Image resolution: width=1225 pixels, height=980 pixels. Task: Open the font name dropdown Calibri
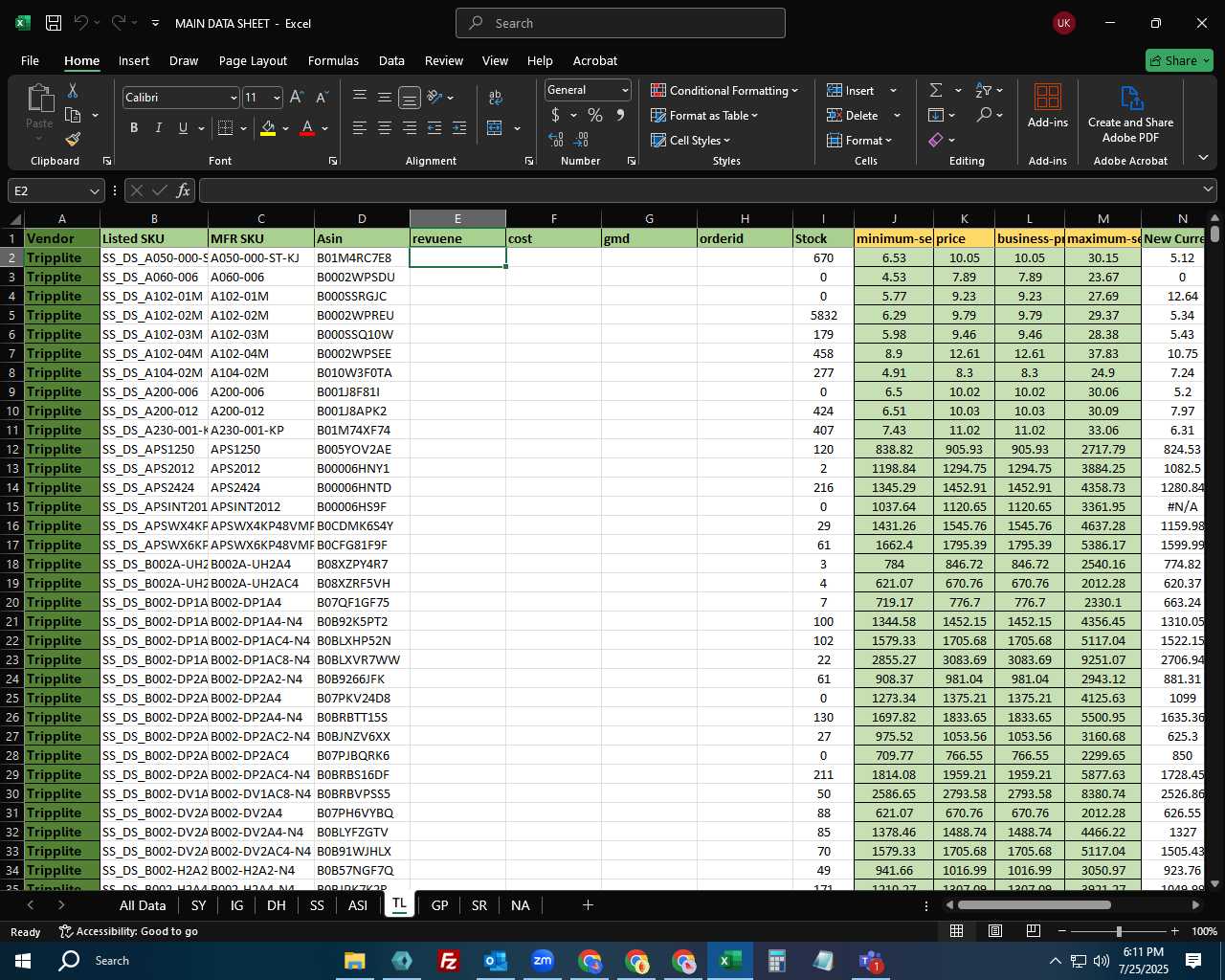[x=234, y=98]
